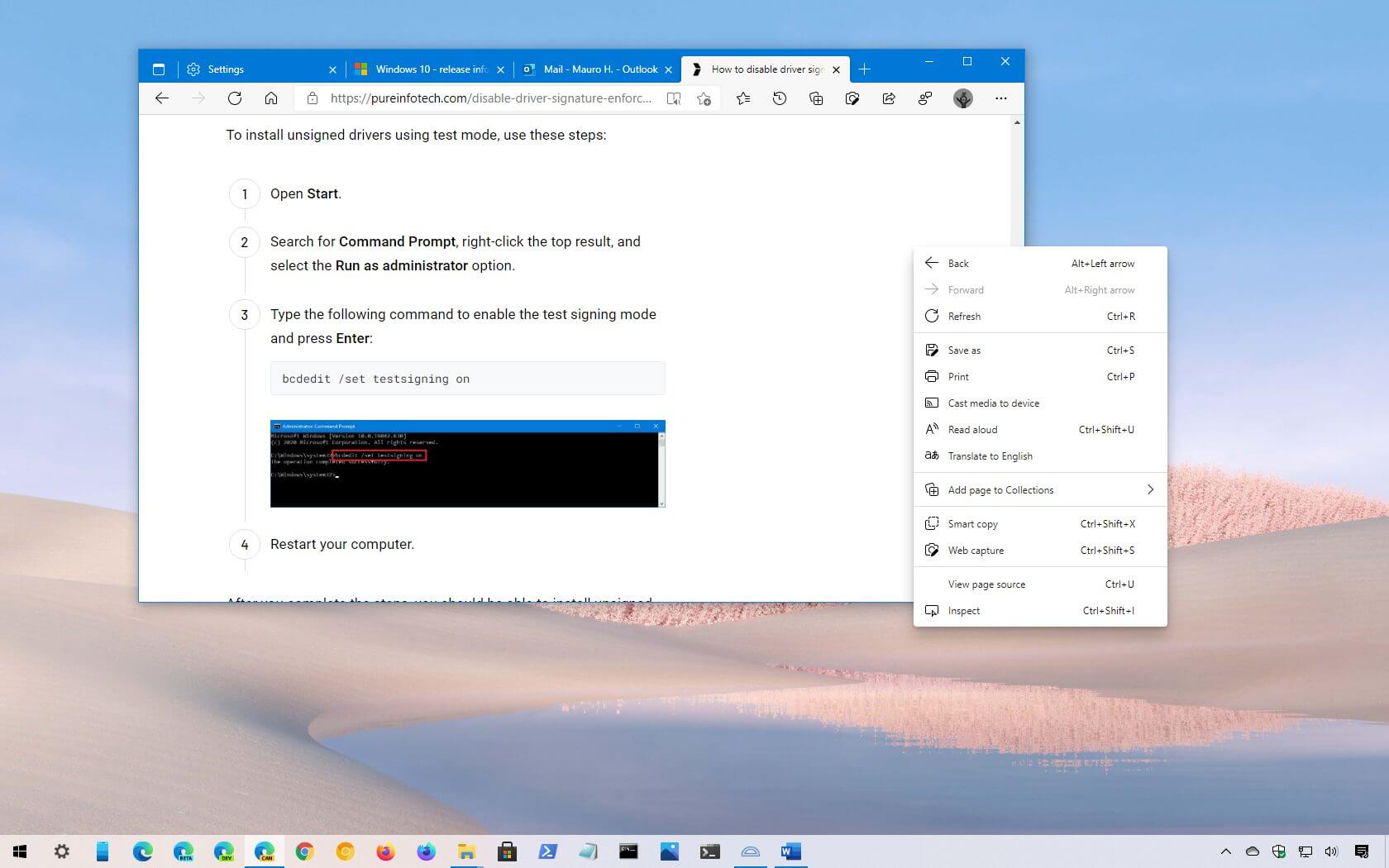Switch to the Mail - Mauro H. tab
This screenshot has width=1389, height=868.
(597, 69)
